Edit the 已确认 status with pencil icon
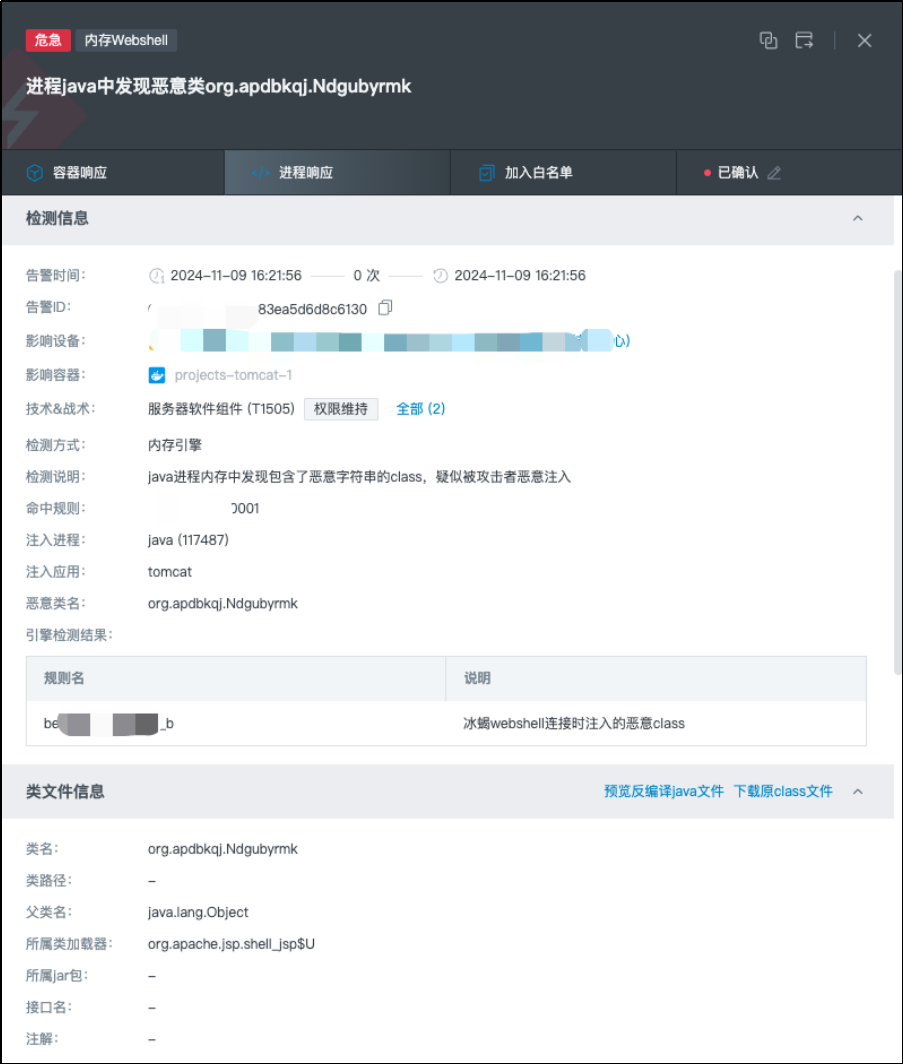The image size is (903, 1064). [x=774, y=173]
